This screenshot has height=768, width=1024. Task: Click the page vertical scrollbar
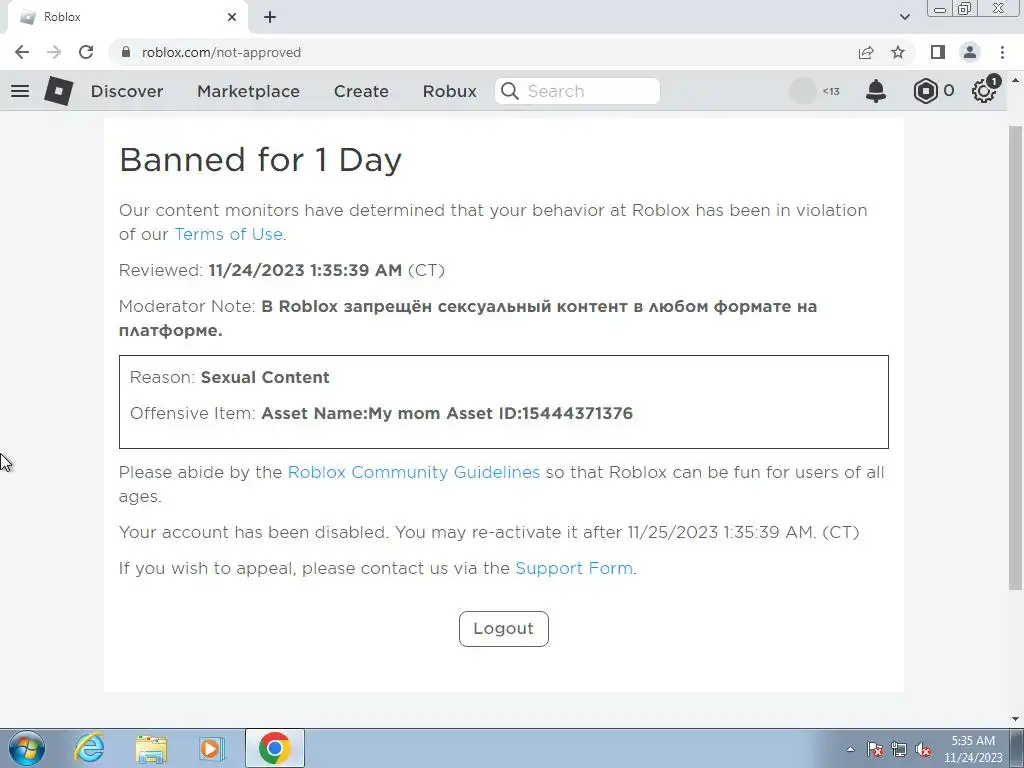[1015, 356]
